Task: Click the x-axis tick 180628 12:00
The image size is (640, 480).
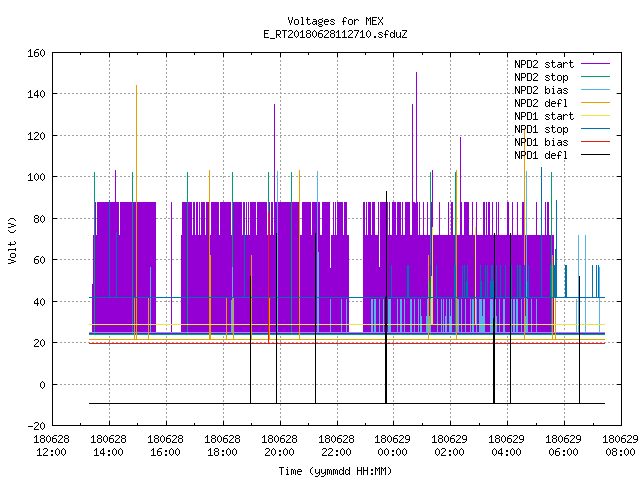Action: pos(51,446)
